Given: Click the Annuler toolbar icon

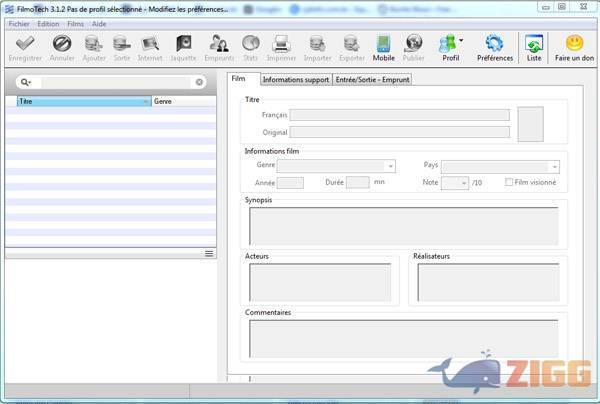Looking at the screenshot, I should pos(62,44).
